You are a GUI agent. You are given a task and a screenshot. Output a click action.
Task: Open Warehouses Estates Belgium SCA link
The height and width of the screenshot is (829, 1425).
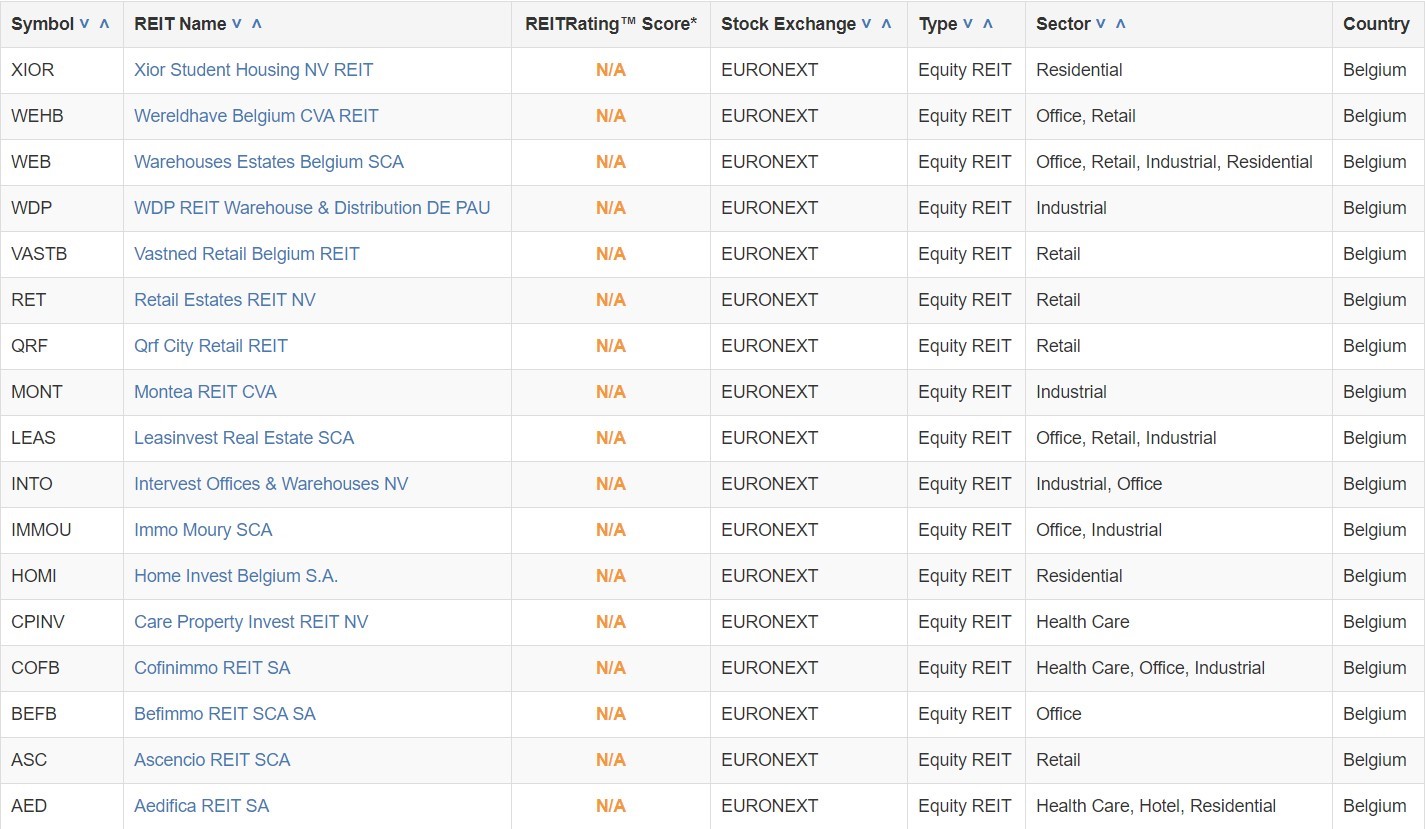tap(269, 162)
